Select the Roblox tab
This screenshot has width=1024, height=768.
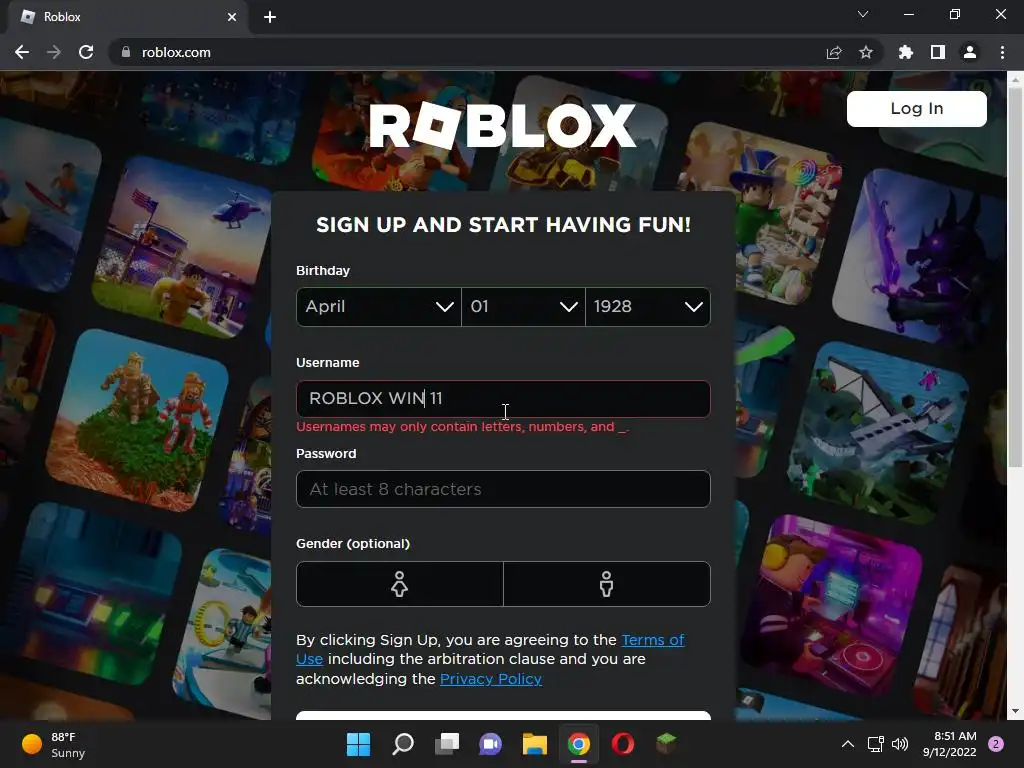129,17
